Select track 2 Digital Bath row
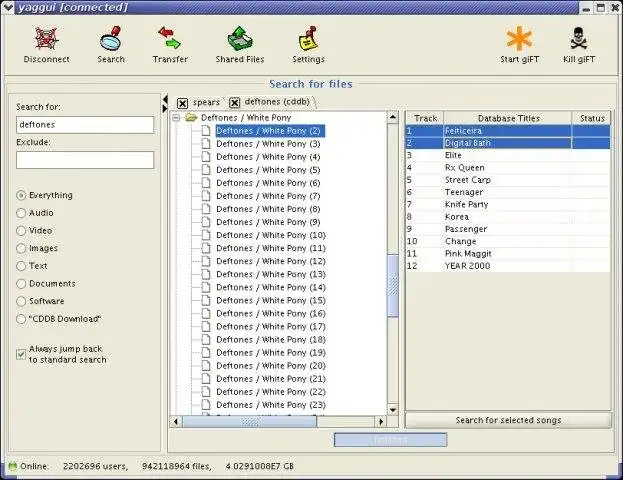The width and height of the screenshot is (623, 480). pyautogui.click(x=508, y=143)
